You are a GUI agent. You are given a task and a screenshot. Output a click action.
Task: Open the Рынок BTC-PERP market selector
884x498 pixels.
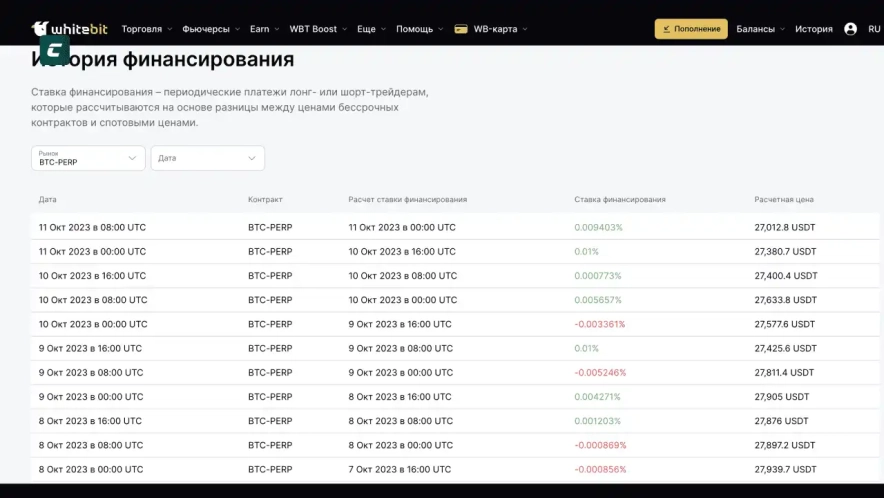(88, 158)
